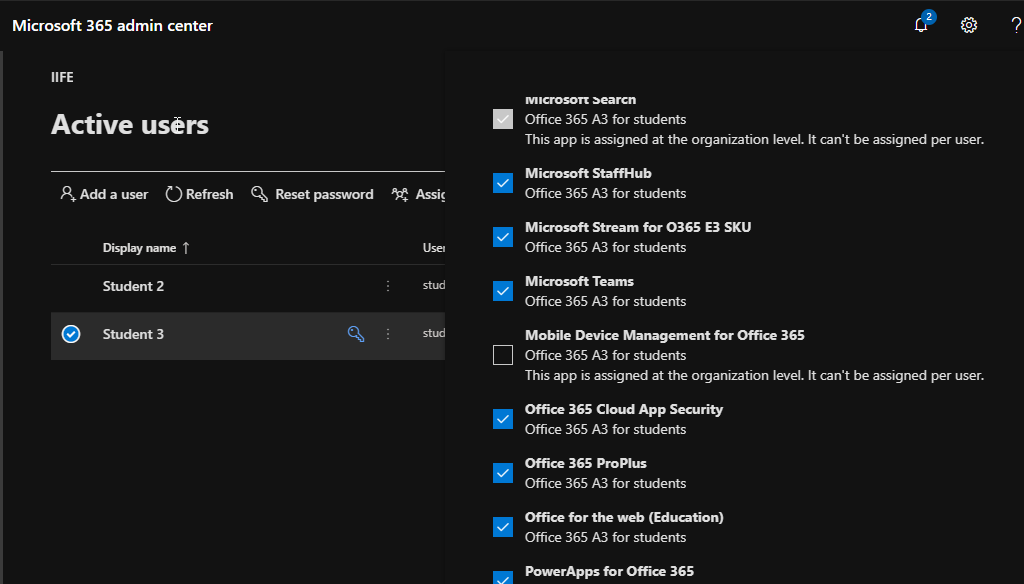Open the Student 2 user entry
Screen dimensions: 1024x584
(133, 286)
